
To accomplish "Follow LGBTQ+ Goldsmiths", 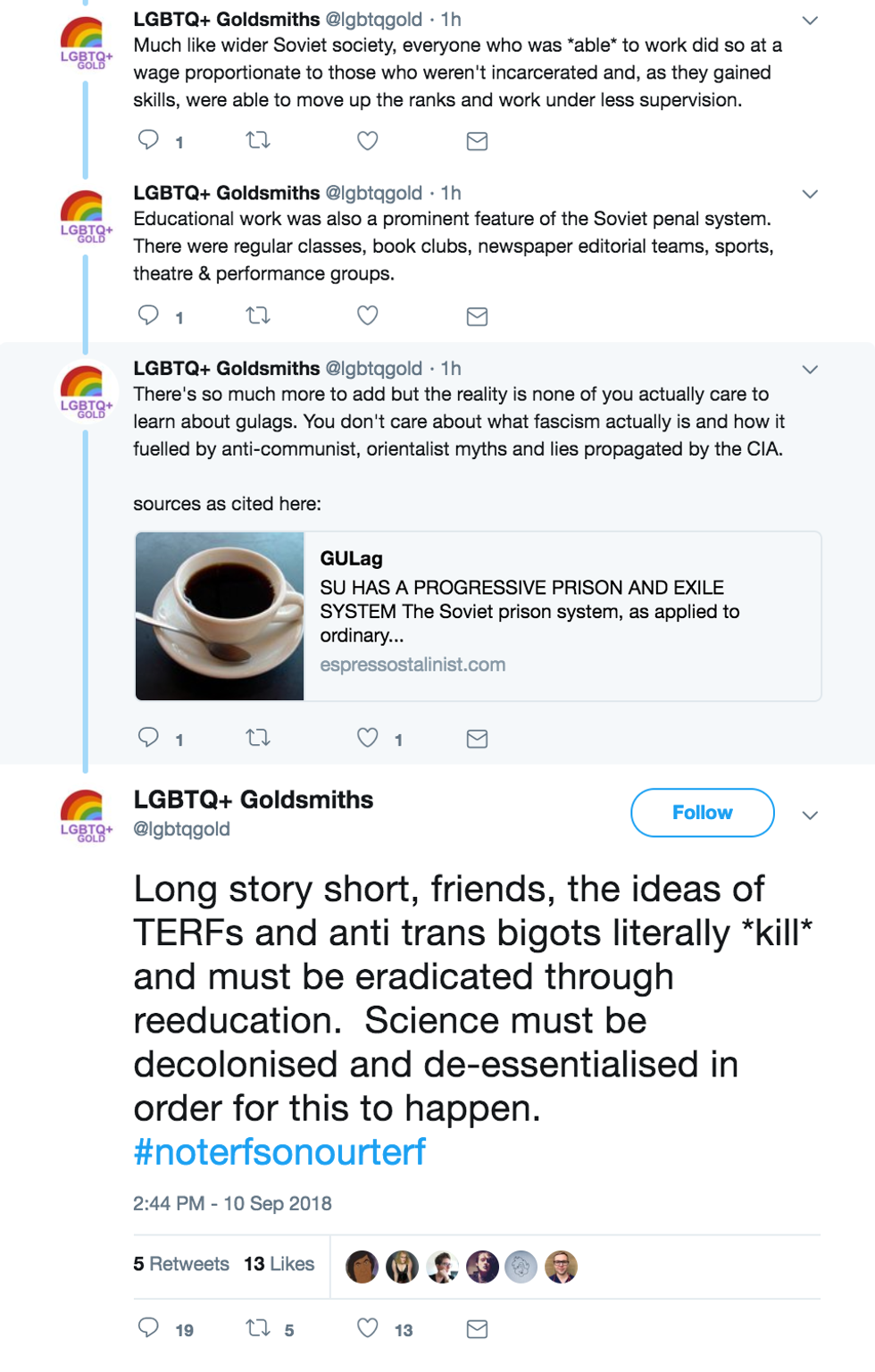I will click(x=702, y=813).
